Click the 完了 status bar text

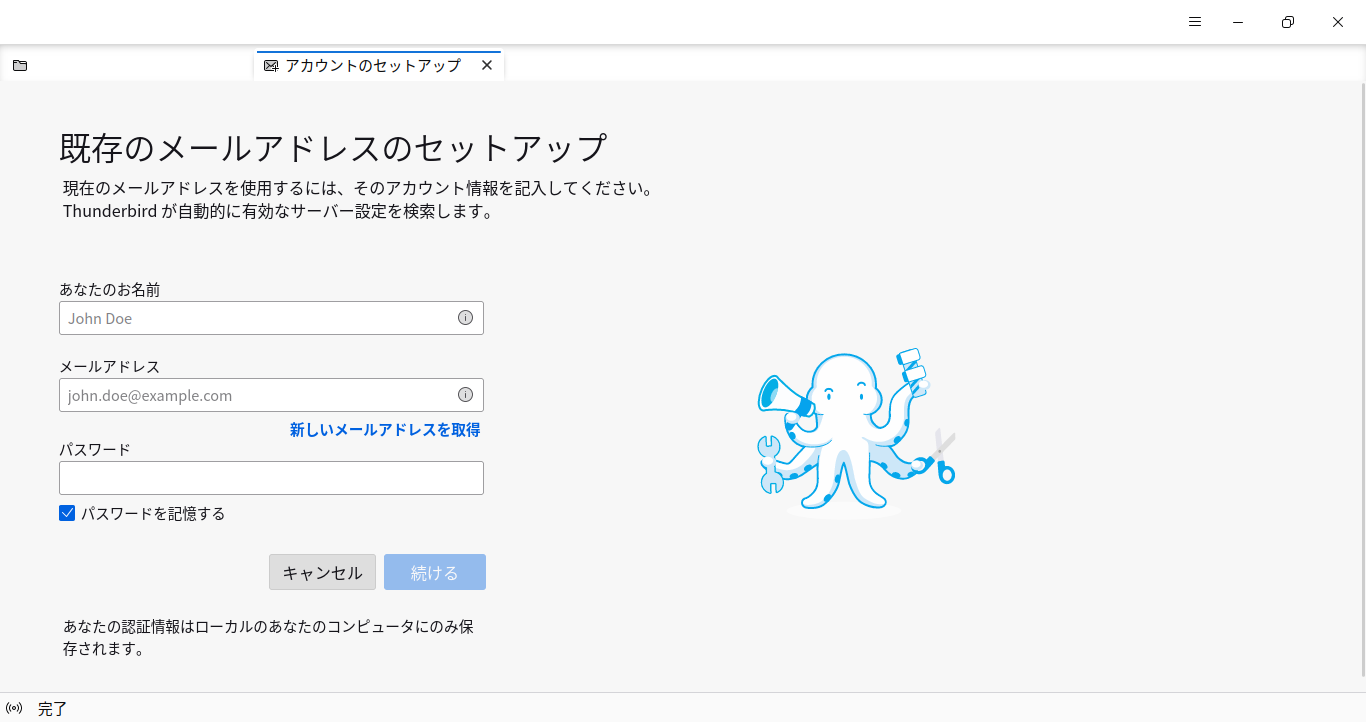(52, 709)
